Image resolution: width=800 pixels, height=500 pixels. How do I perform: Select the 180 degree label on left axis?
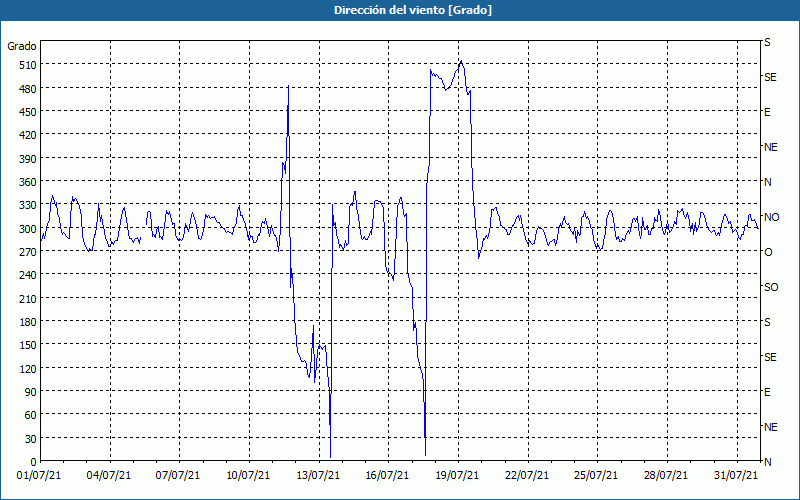click(28, 322)
